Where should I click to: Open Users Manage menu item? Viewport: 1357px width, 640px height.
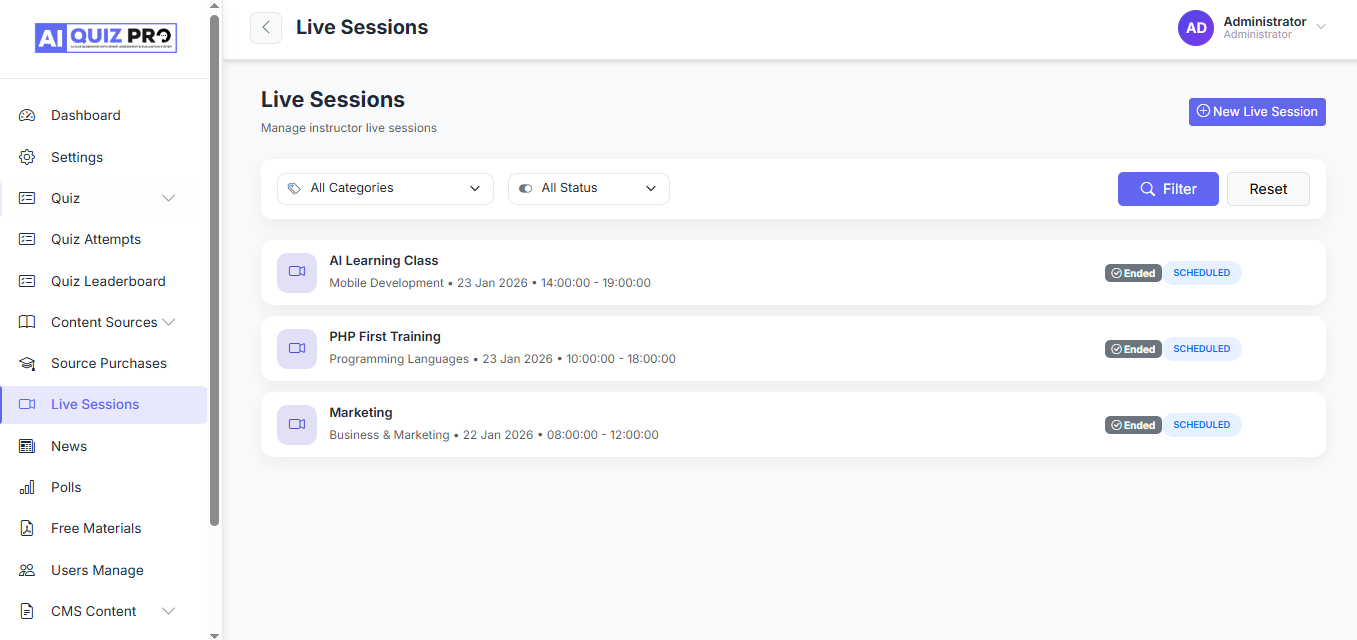pyautogui.click(x=104, y=570)
